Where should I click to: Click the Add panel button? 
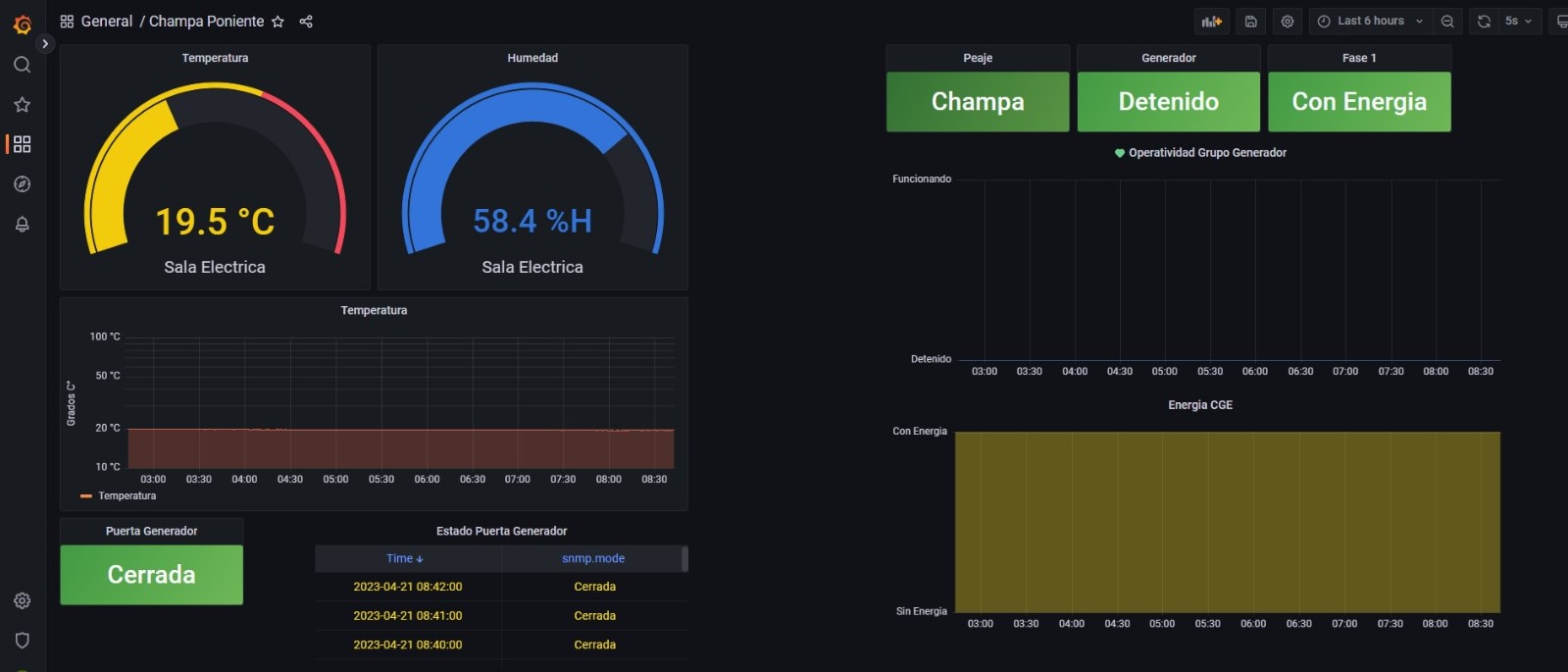pyautogui.click(x=1212, y=22)
